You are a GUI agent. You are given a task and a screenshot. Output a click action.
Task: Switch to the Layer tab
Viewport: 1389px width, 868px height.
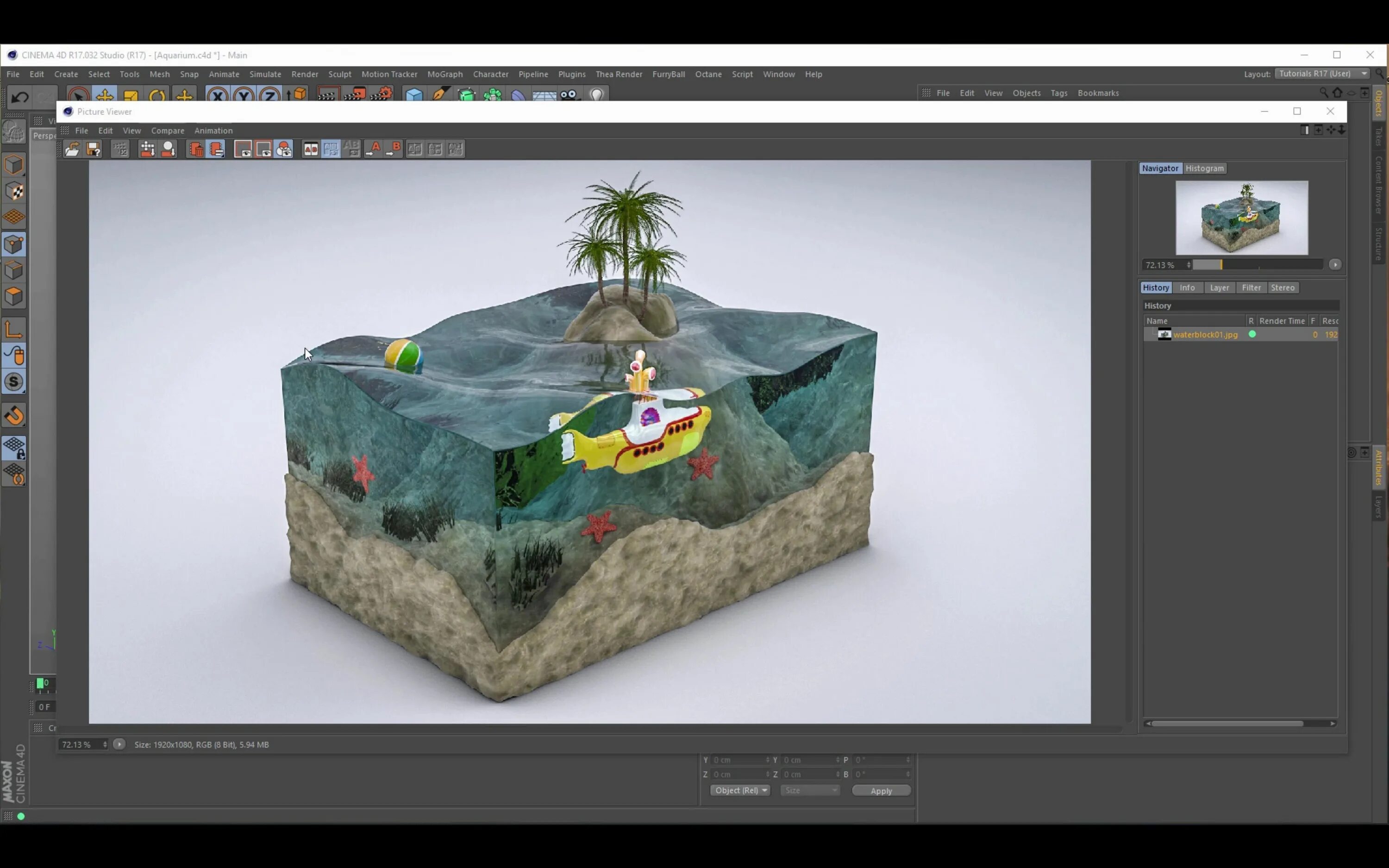click(1219, 287)
